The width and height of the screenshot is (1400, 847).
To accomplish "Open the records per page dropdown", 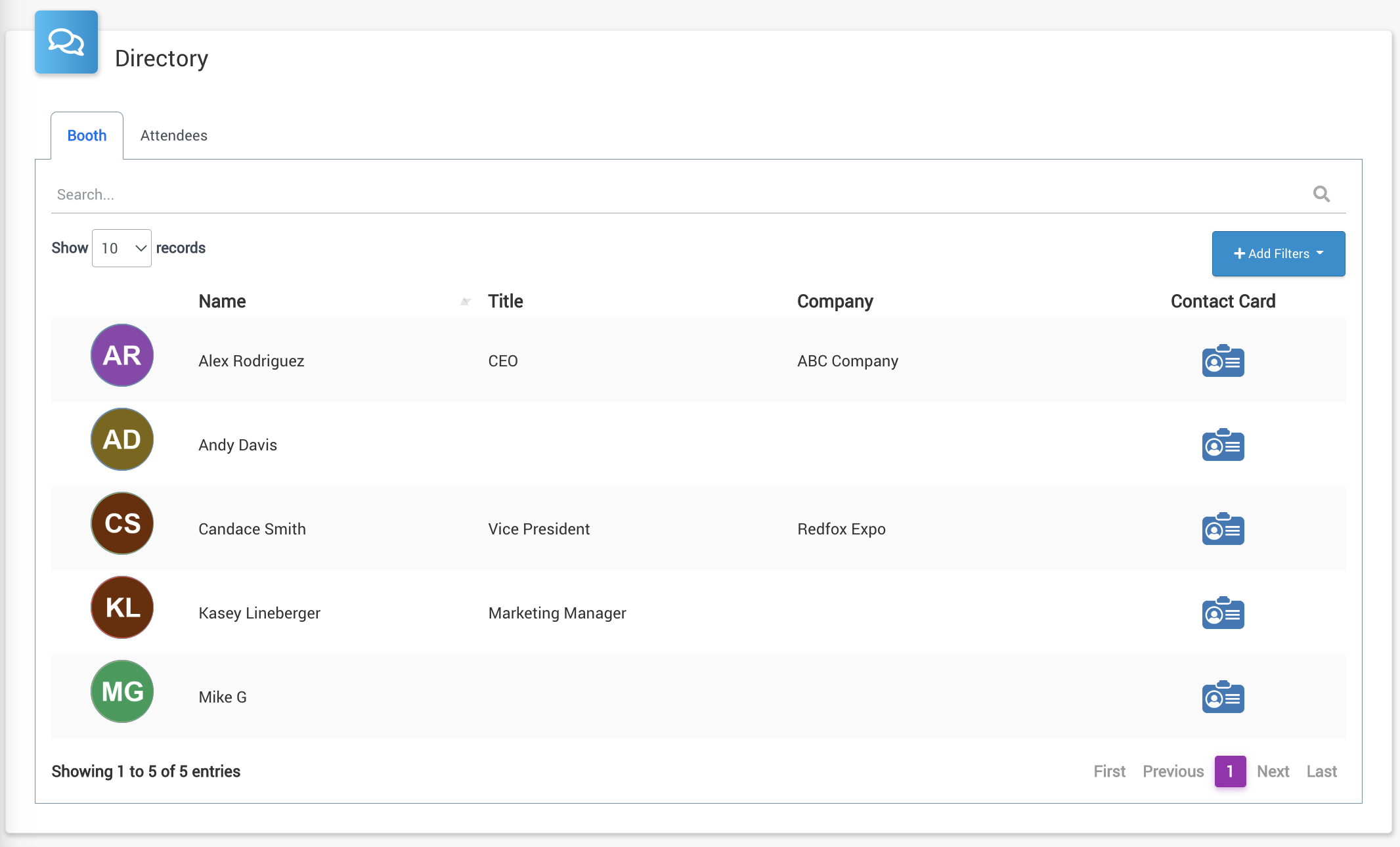I will (121, 248).
